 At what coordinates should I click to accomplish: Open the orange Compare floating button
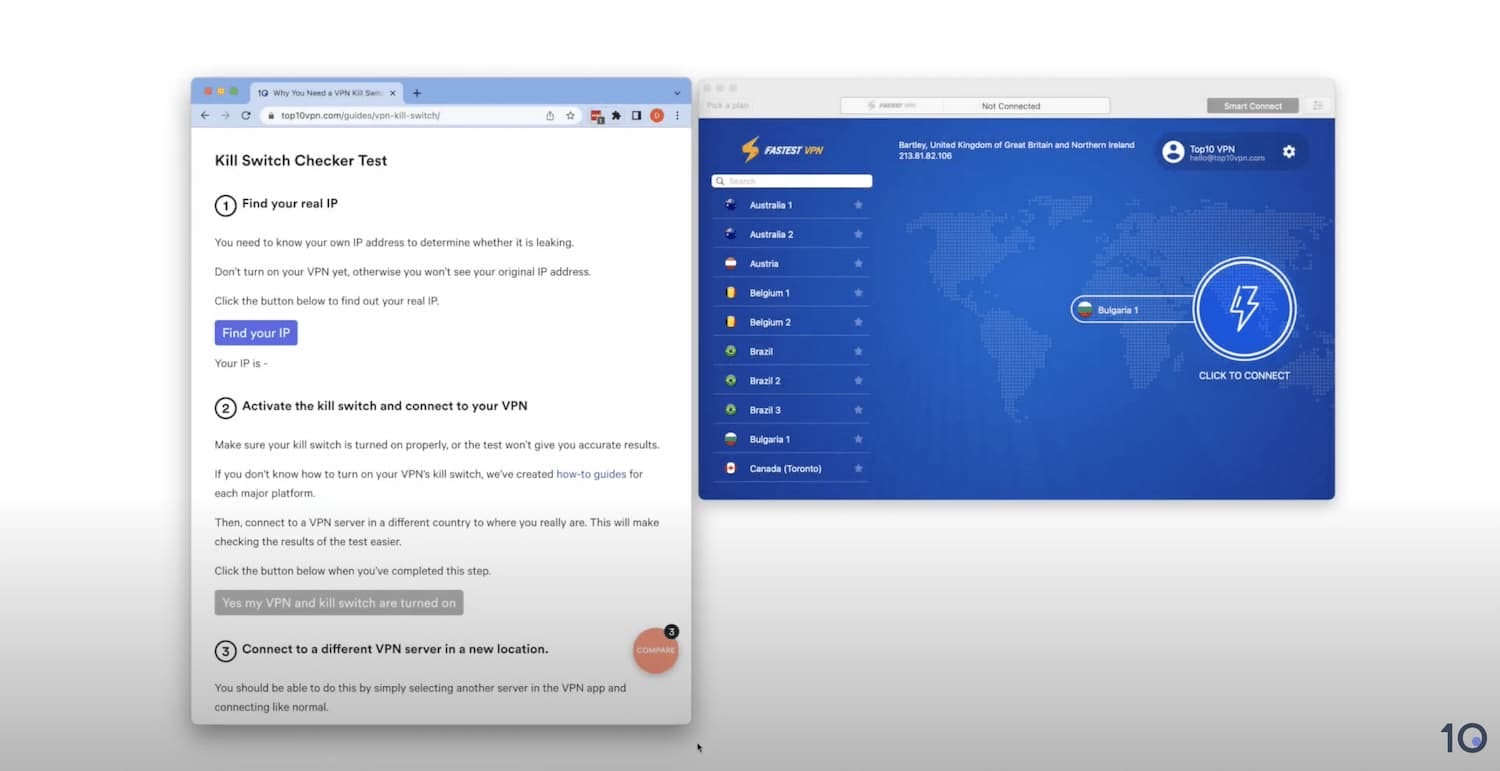tap(656, 650)
